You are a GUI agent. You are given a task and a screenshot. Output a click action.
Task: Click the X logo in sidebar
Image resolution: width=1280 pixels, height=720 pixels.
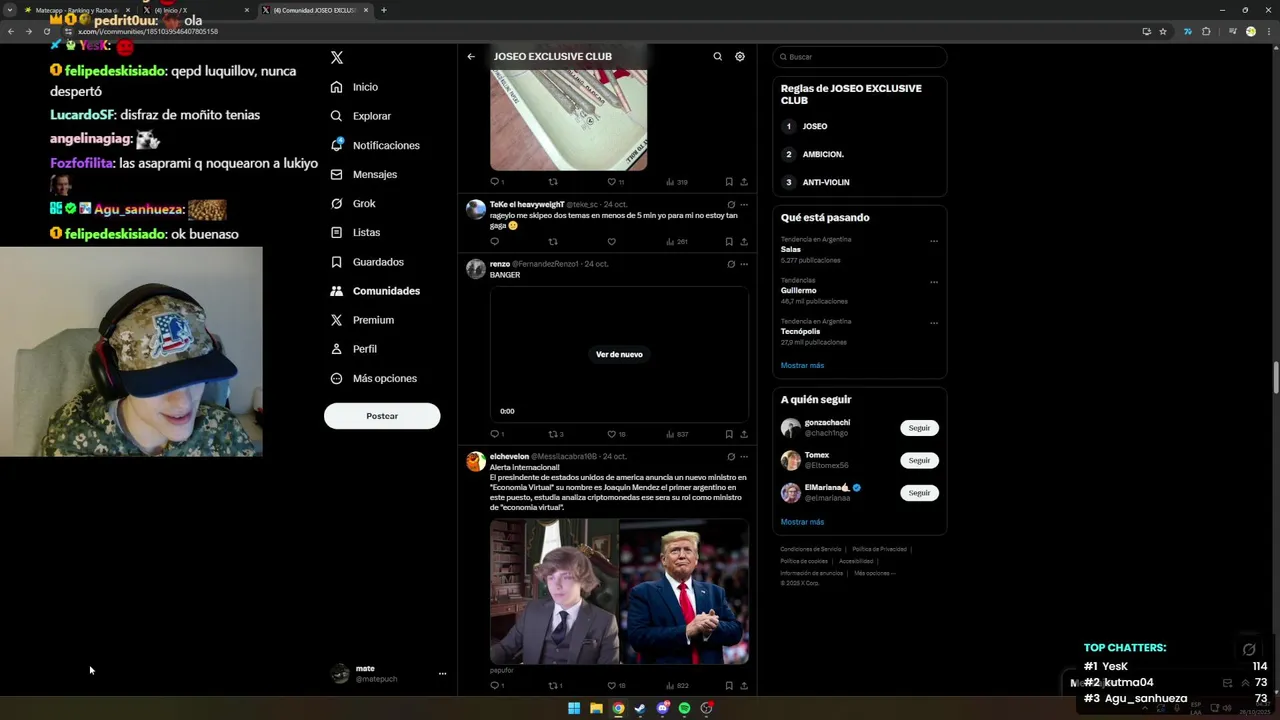(x=337, y=58)
